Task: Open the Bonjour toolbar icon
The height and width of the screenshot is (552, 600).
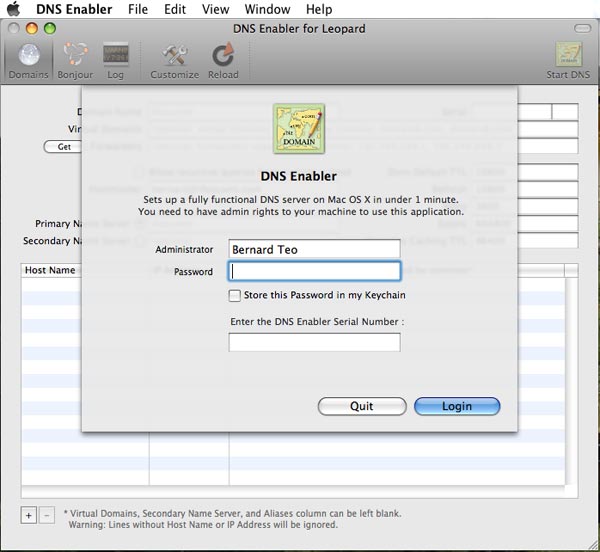Action: 75,58
